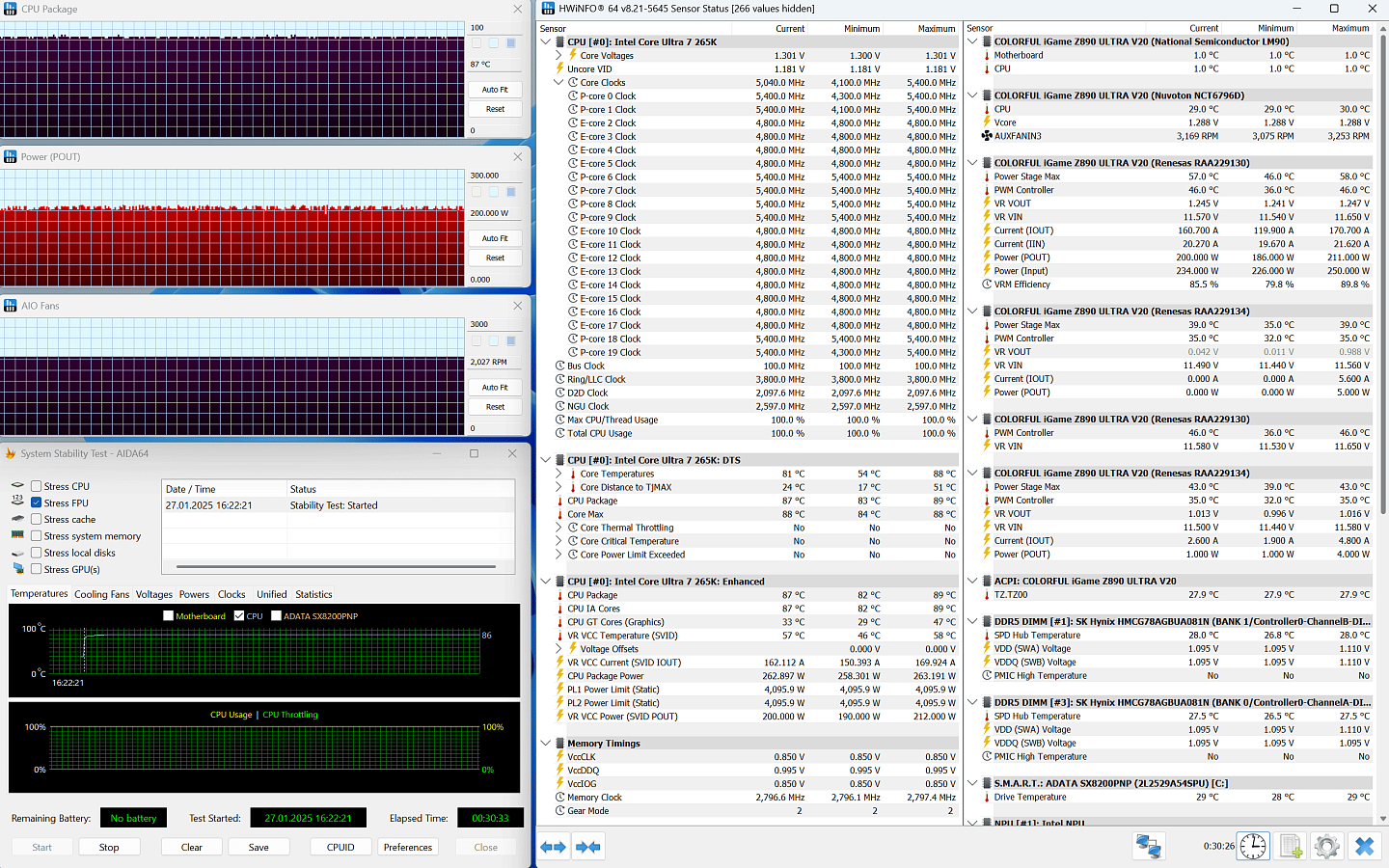Screen dimensions: 1389x868
Task: Click the maximum value field 300.000 in Power graph
Action: pyautogui.click(x=495, y=176)
